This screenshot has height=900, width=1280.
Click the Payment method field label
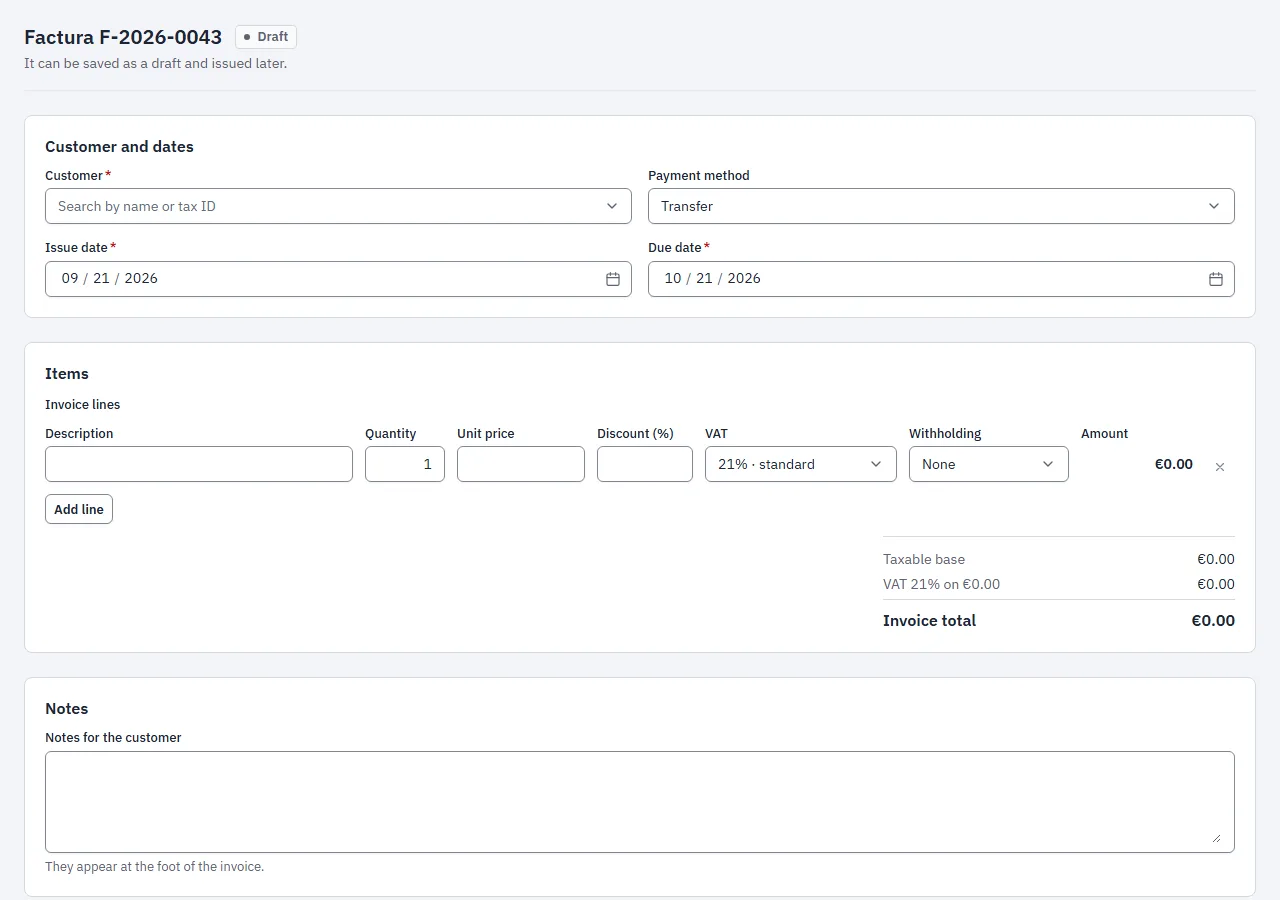pos(699,176)
